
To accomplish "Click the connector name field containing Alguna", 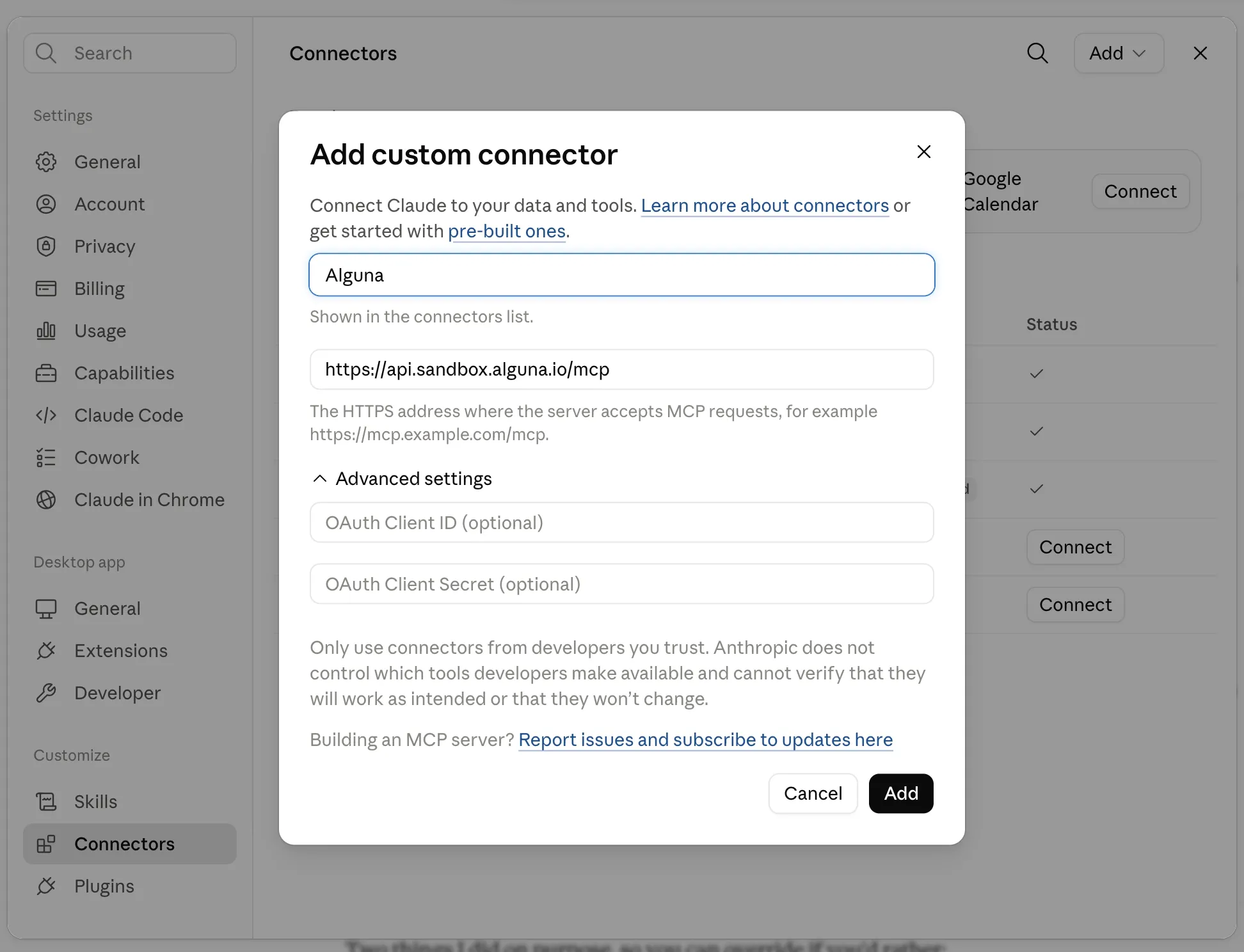I will (622, 274).
